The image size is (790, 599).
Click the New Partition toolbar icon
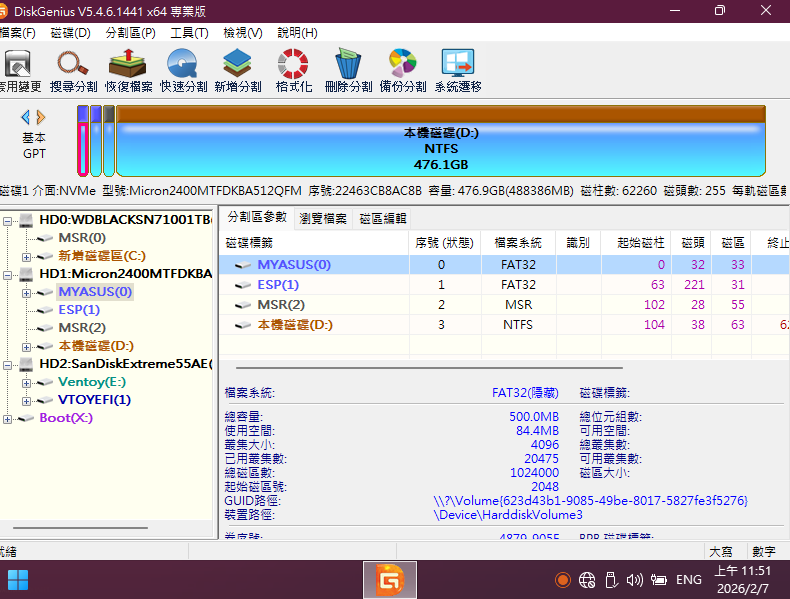(238, 70)
